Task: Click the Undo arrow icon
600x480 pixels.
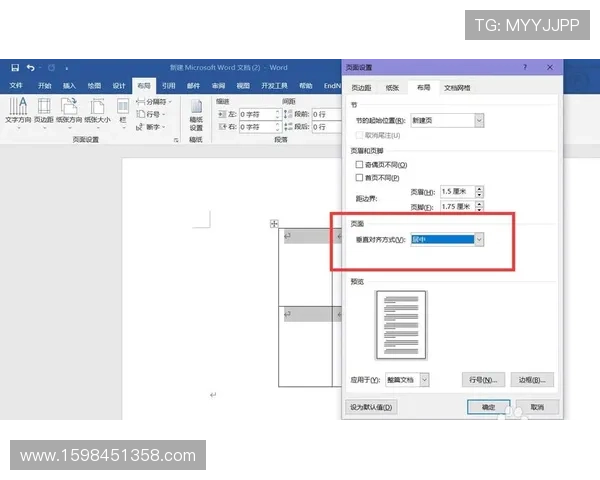Action: click(x=31, y=68)
